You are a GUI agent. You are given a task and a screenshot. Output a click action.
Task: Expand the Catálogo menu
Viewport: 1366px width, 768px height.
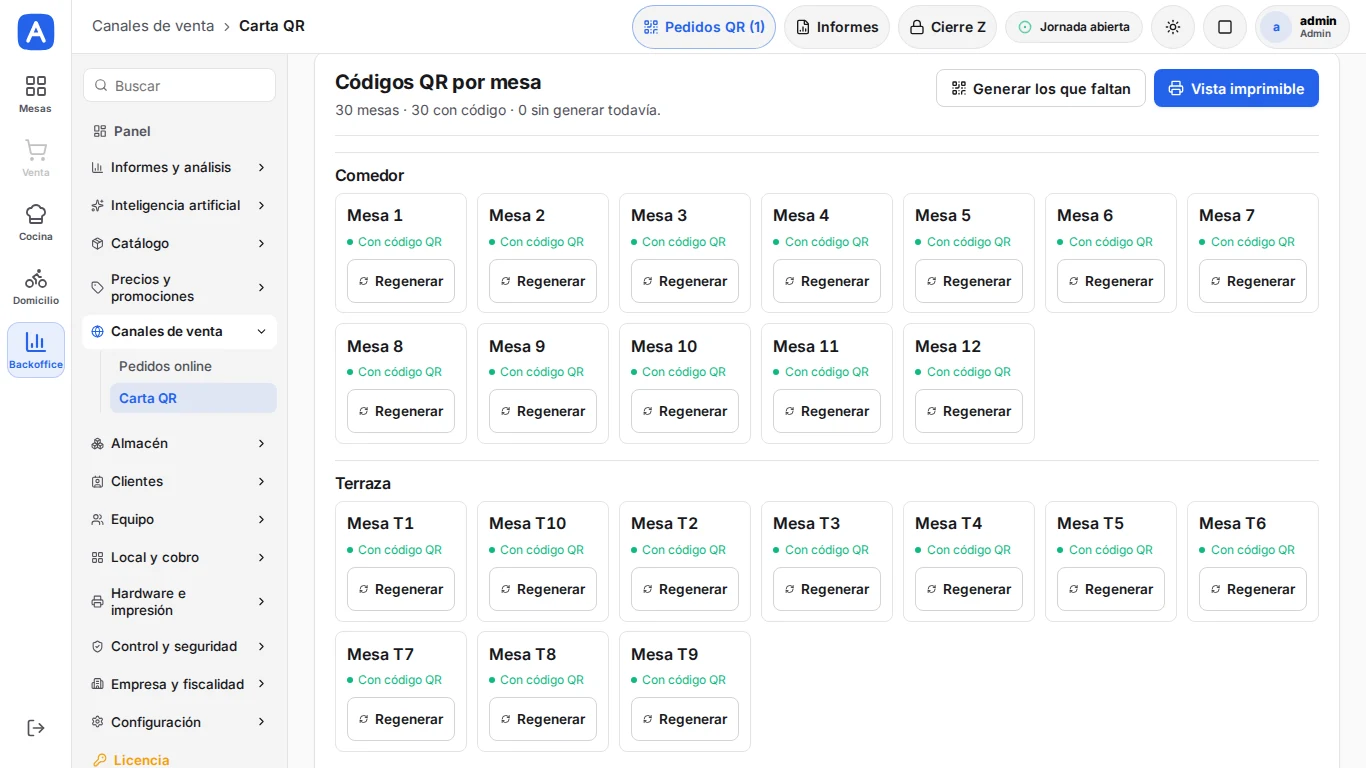[x=179, y=243]
